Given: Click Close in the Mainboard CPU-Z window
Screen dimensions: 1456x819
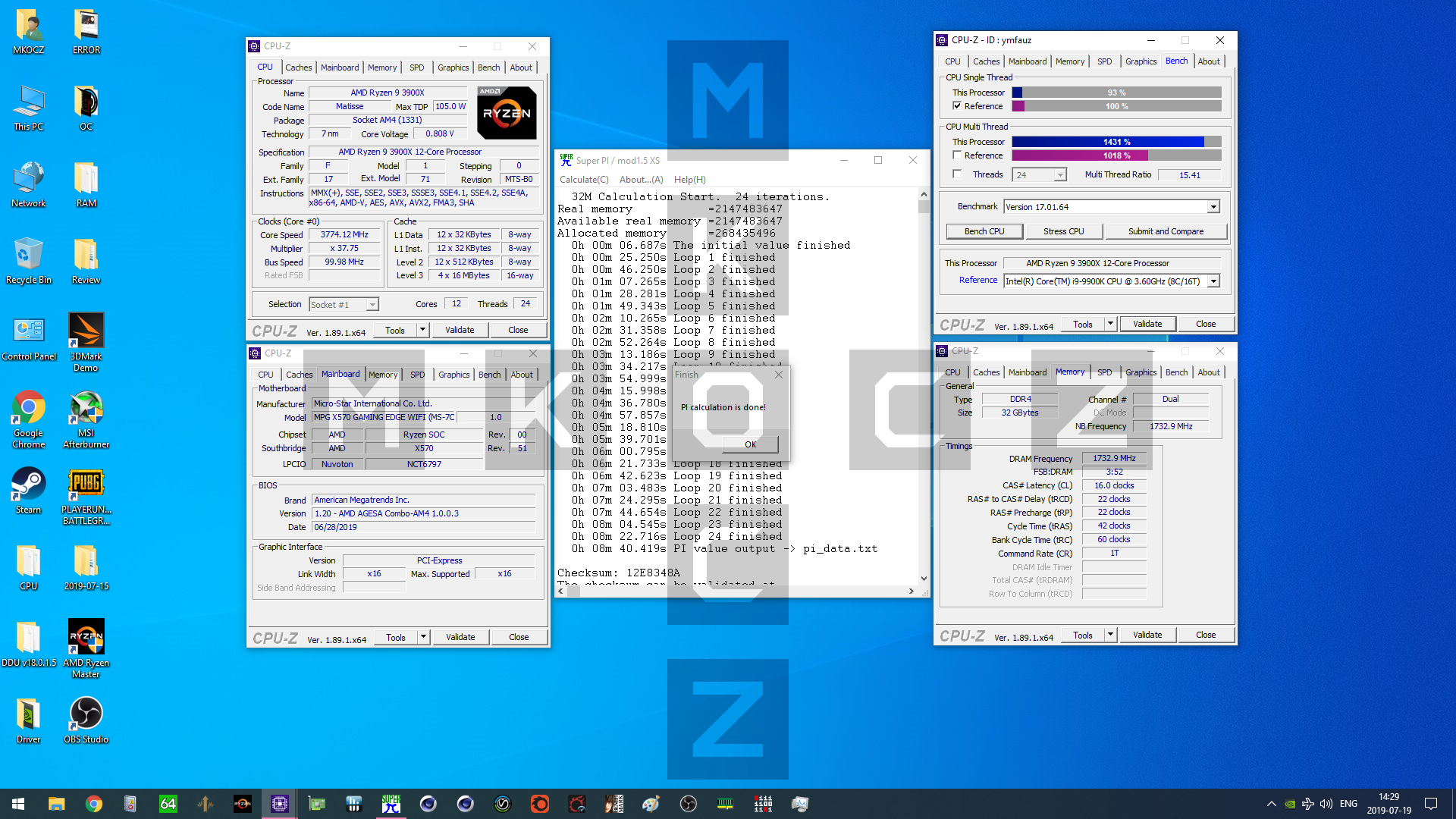Looking at the screenshot, I should [519, 637].
